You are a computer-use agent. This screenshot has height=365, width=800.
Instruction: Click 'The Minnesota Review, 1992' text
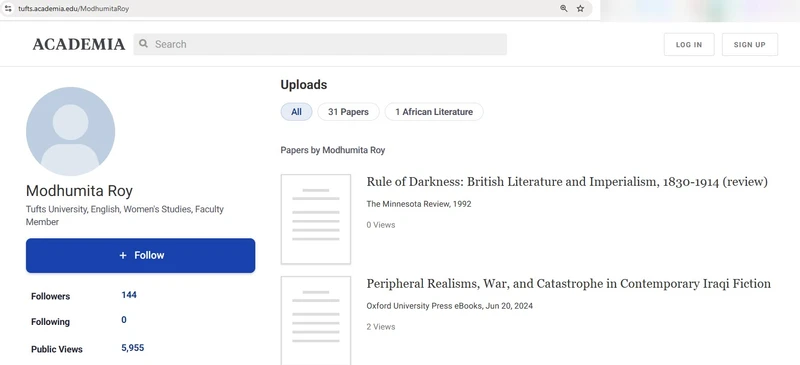click(419, 204)
